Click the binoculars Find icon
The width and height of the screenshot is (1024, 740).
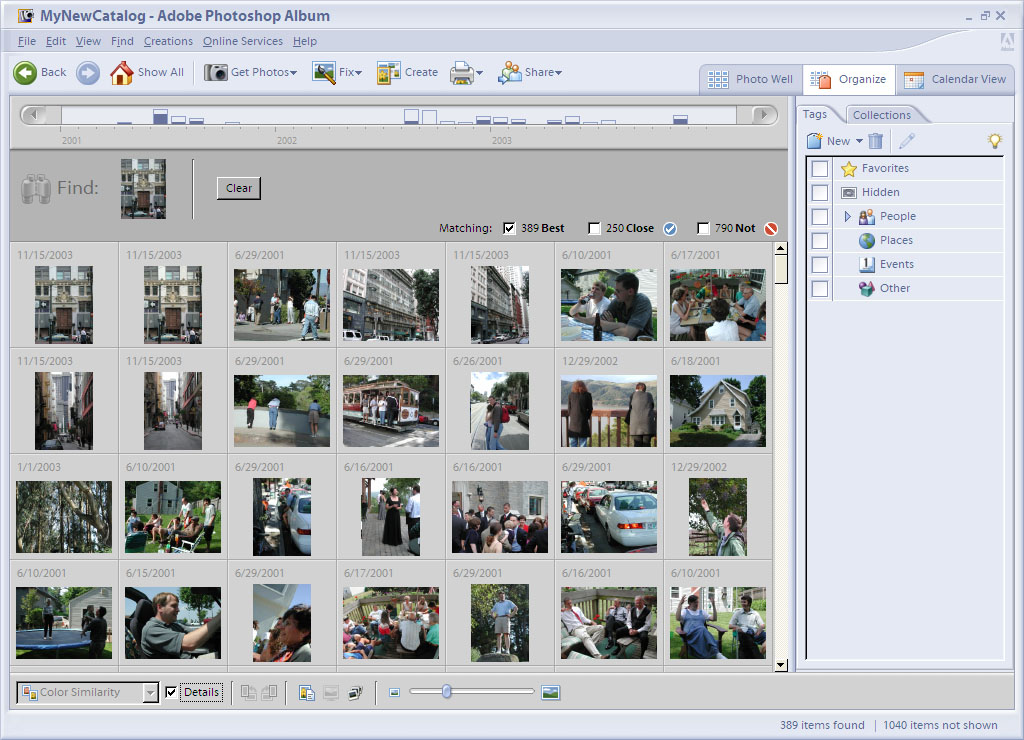tap(36, 188)
